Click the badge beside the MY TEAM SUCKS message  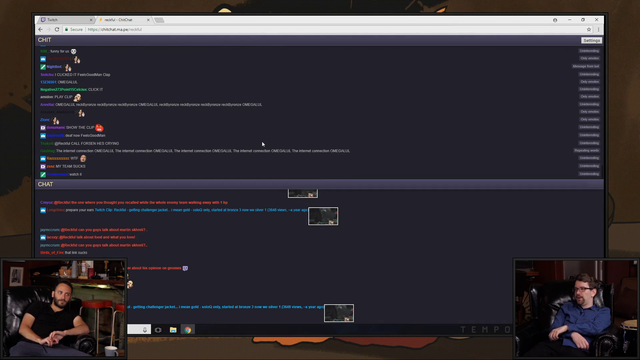coord(43,167)
